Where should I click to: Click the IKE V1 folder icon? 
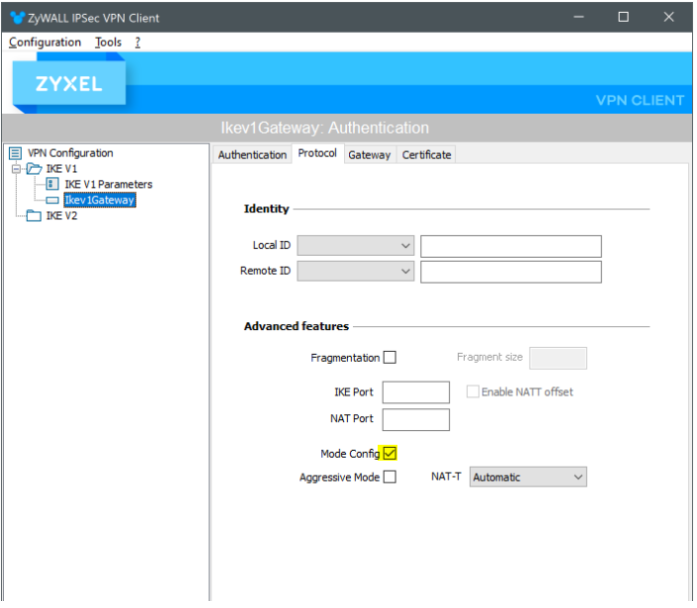point(34,169)
